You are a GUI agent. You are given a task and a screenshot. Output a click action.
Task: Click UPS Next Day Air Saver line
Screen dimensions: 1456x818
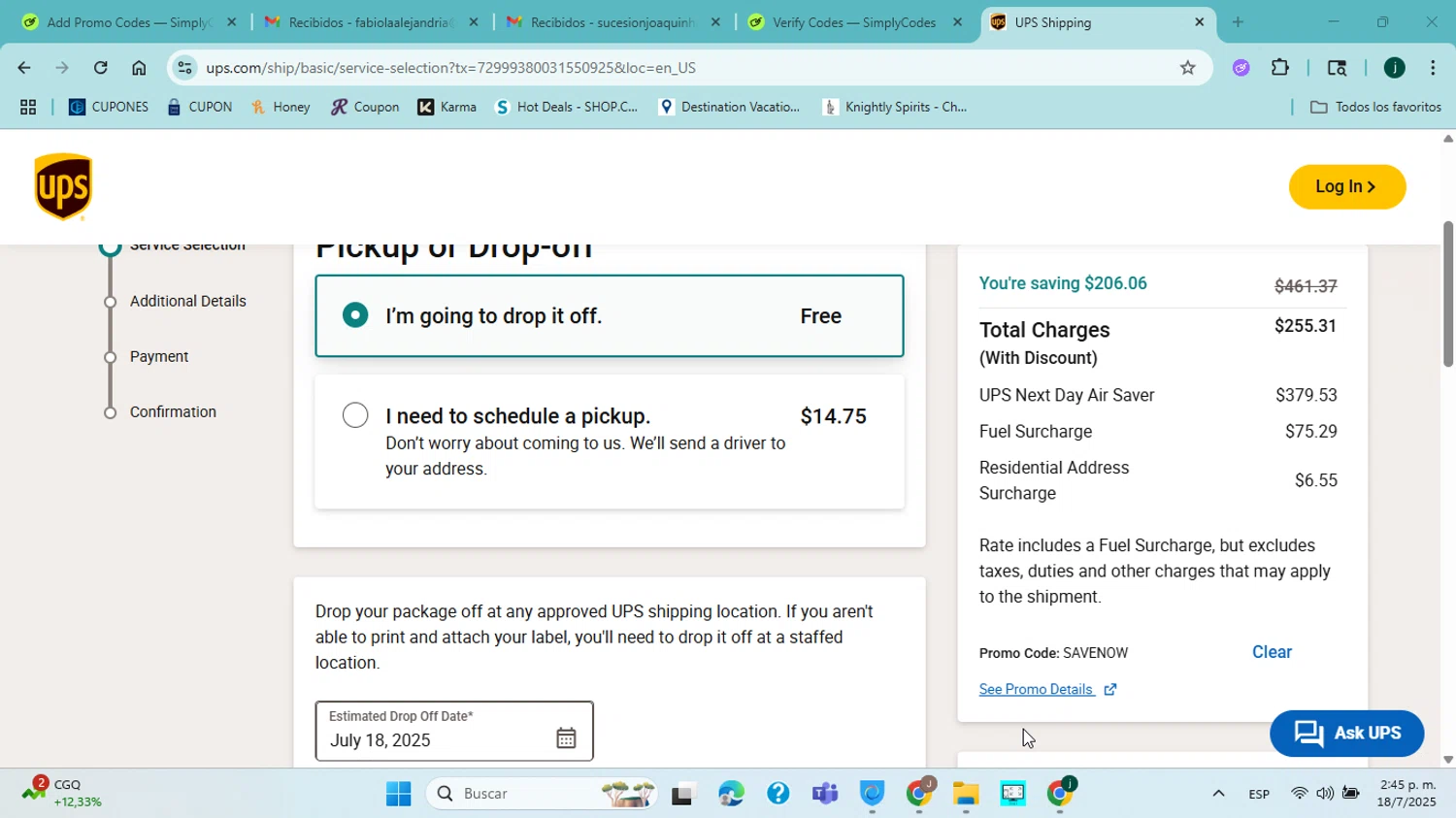tap(1158, 395)
